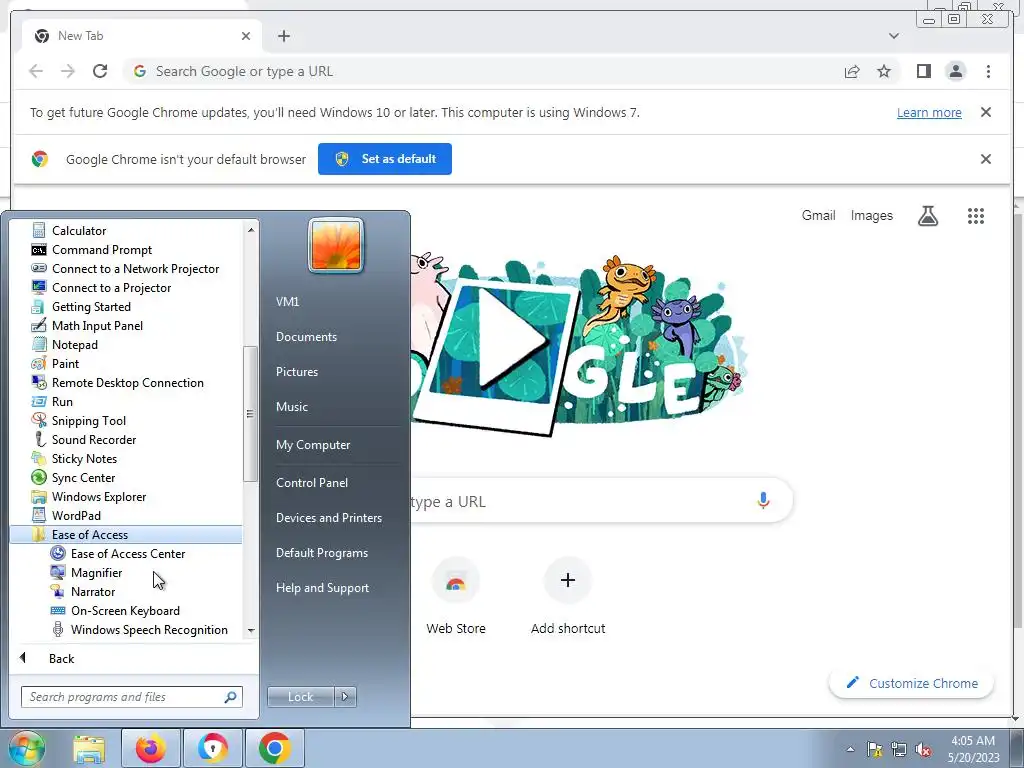This screenshot has height=768, width=1024.
Task: Expand the shutdown options arrow next to Lock
Action: tap(345, 697)
